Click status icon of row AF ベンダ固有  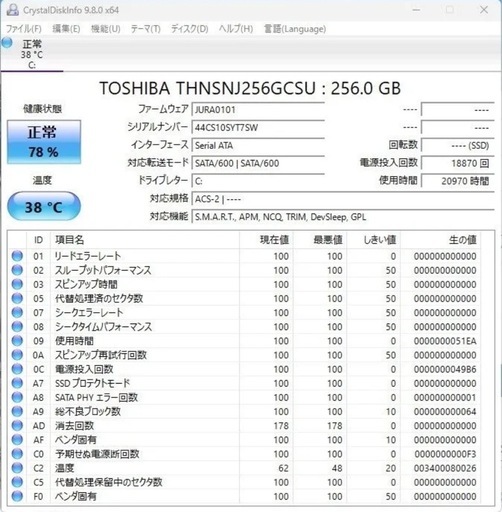tap(17, 440)
